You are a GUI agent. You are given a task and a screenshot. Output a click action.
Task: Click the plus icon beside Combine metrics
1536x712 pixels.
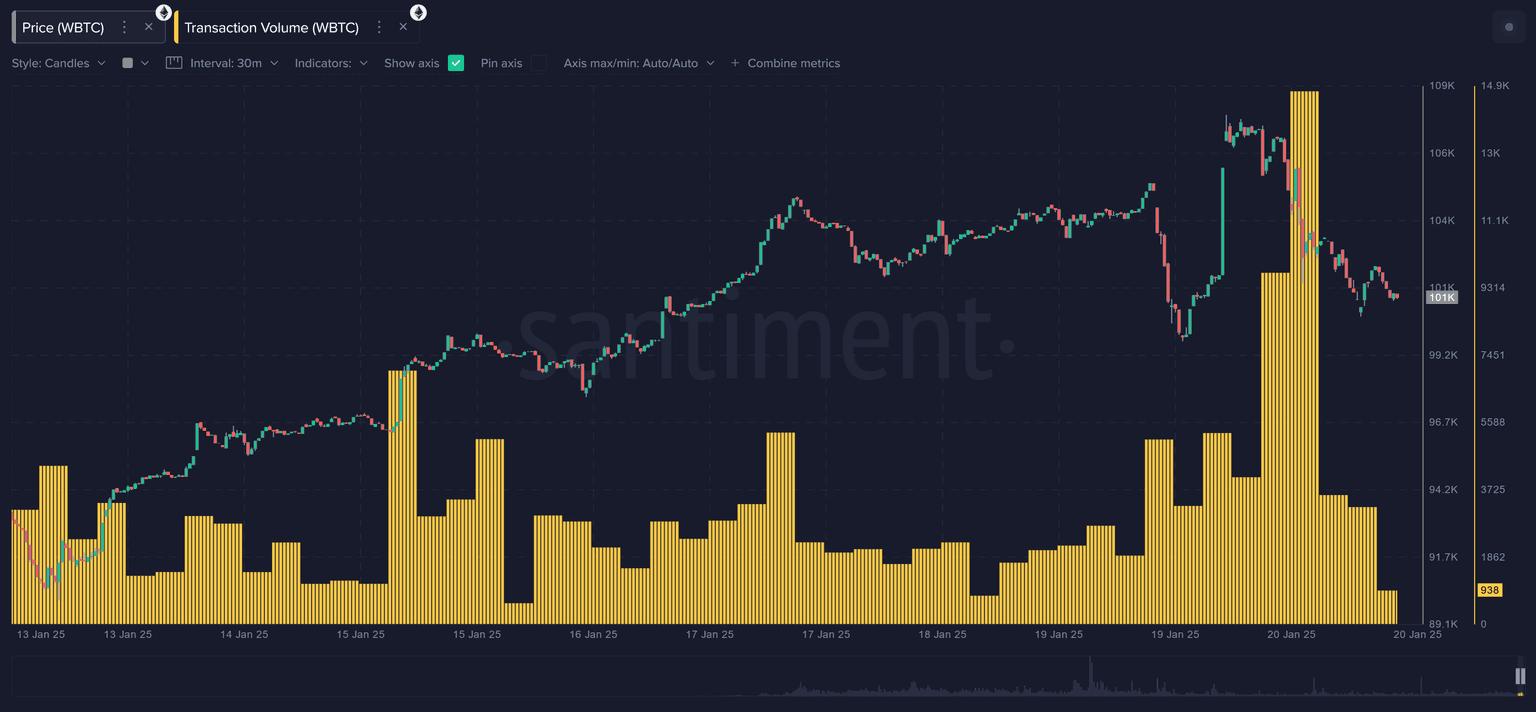(735, 63)
